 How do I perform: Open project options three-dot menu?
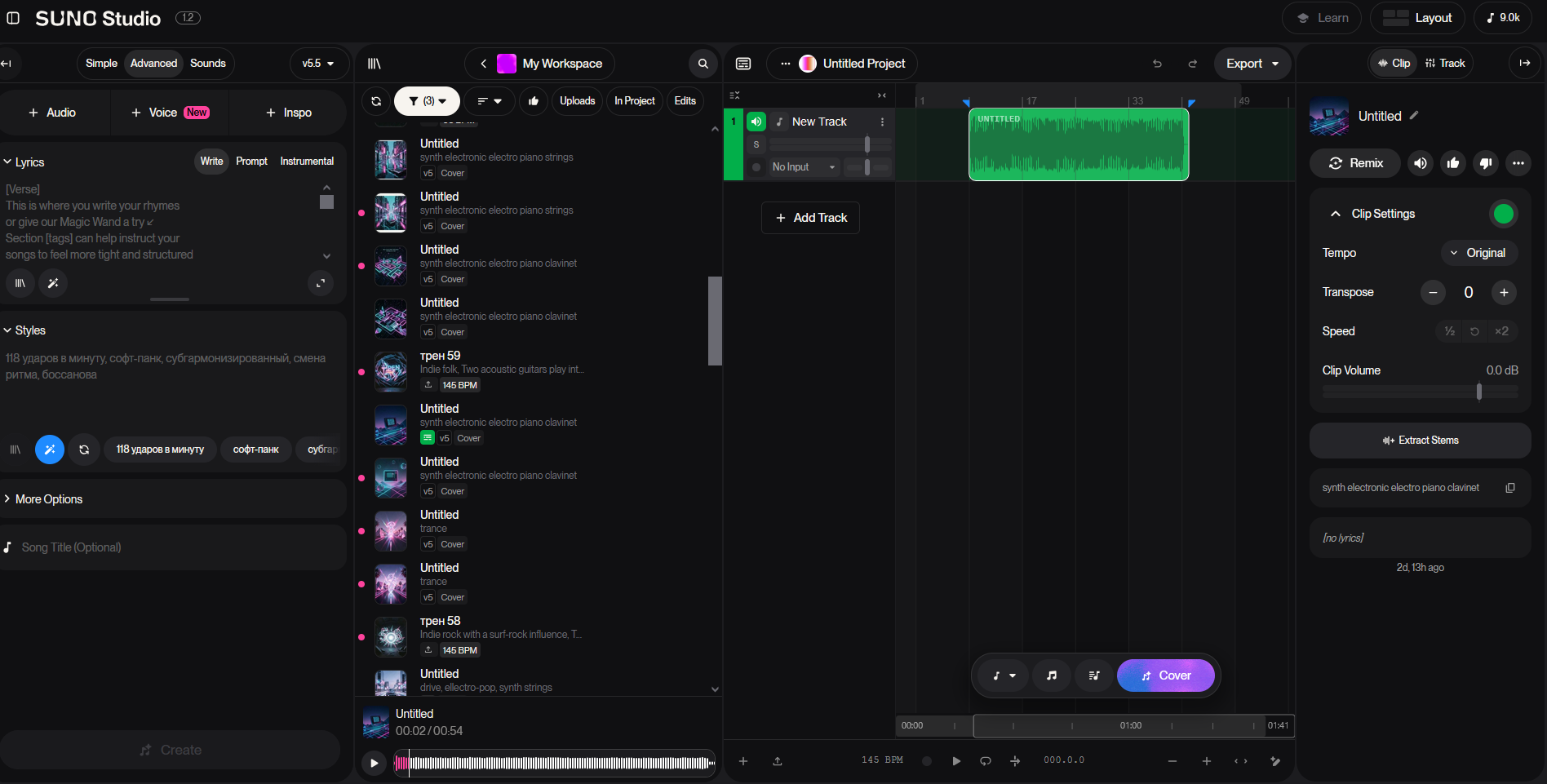(x=786, y=64)
